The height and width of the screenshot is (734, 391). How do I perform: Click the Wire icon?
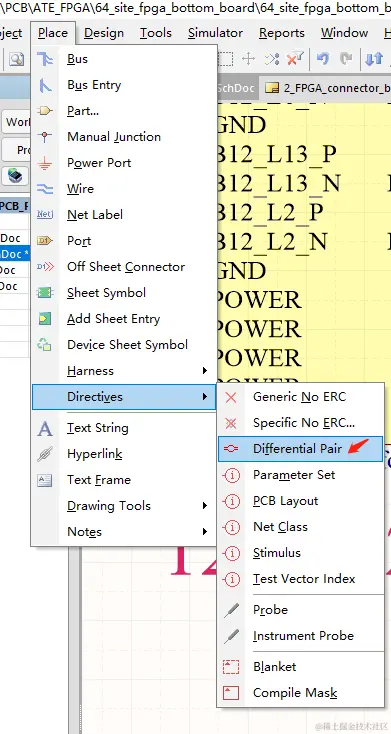click(45, 189)
